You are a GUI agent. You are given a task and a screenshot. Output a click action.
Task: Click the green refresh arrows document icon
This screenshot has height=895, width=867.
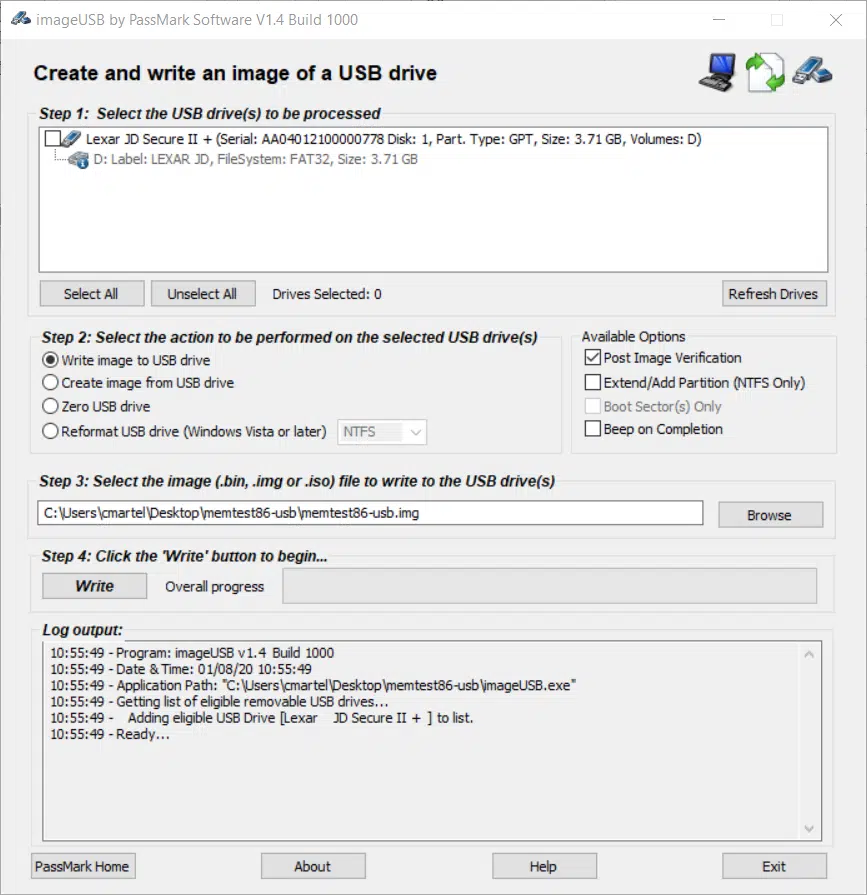(765, 72)
